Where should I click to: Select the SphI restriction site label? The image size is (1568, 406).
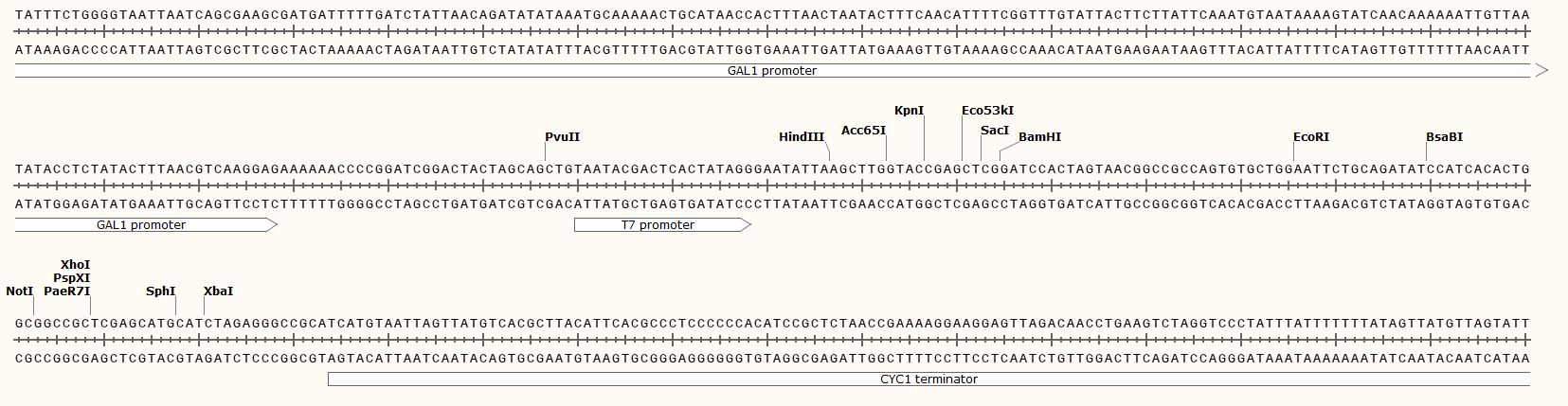point(160,291)
